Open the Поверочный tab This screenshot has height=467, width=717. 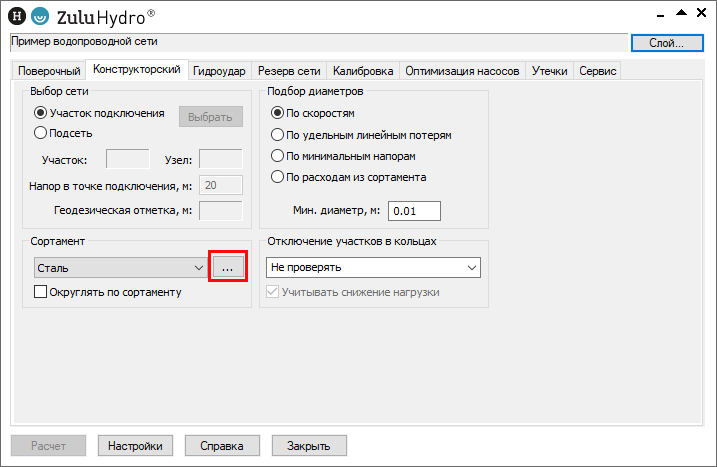click(x=49, y=71)
